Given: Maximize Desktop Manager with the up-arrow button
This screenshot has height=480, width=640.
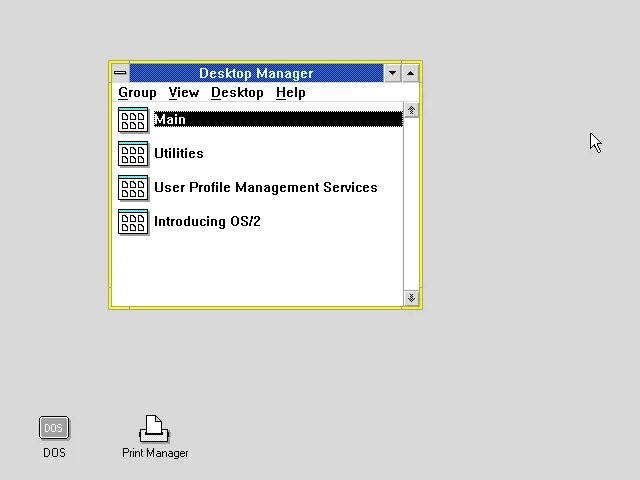Looking at the screenshot, I should pyautogui.click(x=411, y=73).
